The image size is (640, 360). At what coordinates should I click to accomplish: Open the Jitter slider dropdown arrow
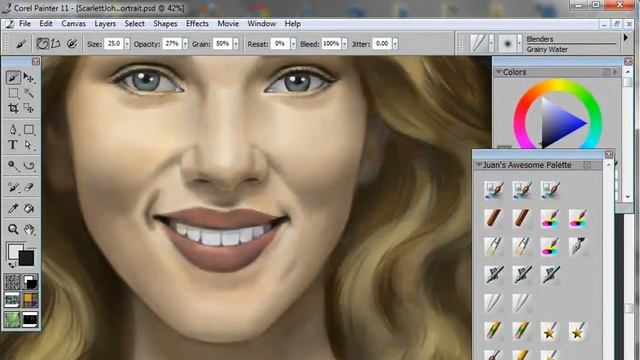click(395, 44)
